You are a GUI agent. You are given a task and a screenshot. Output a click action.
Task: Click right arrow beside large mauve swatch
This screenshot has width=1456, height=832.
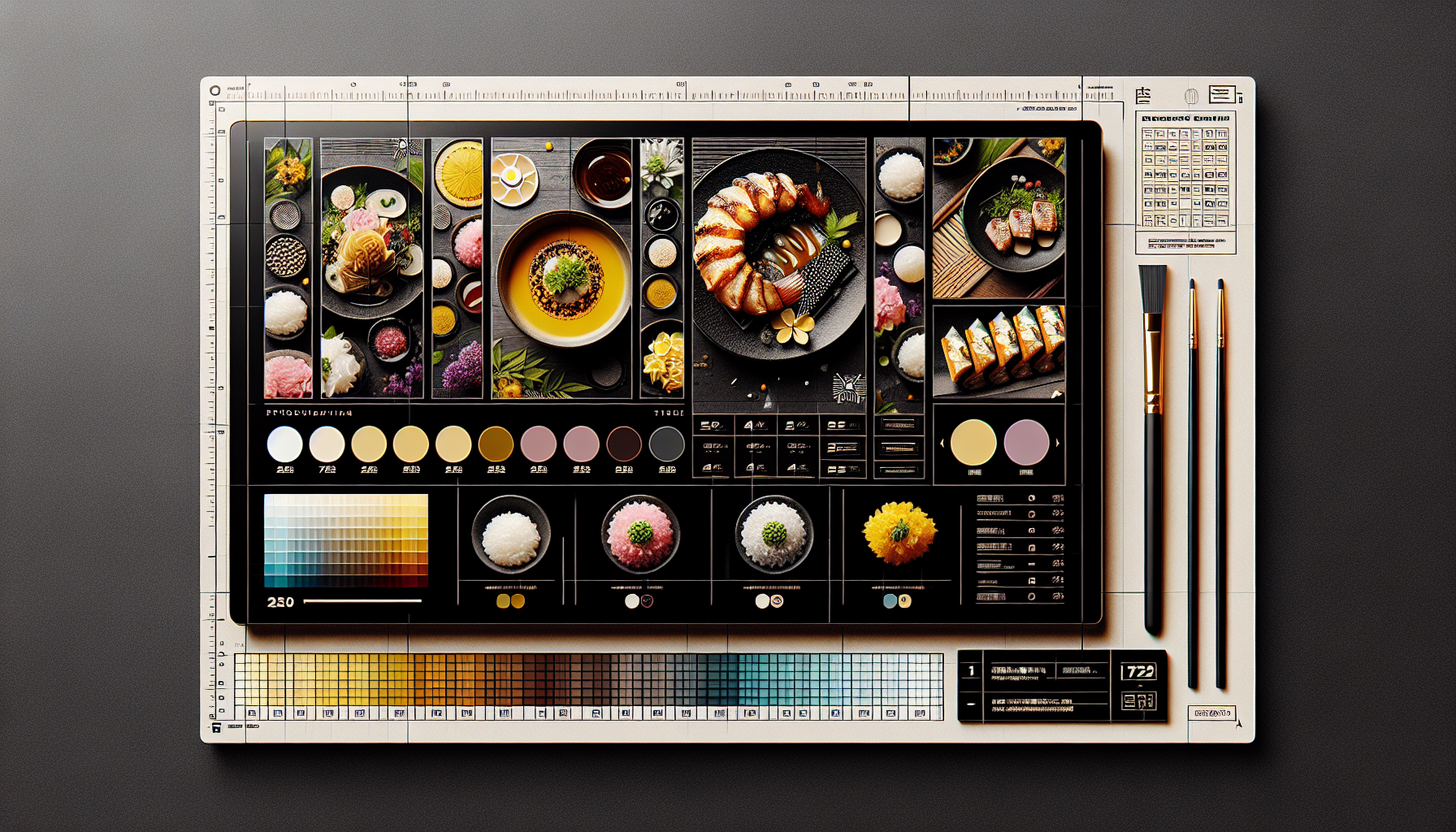click(1057, 444)
